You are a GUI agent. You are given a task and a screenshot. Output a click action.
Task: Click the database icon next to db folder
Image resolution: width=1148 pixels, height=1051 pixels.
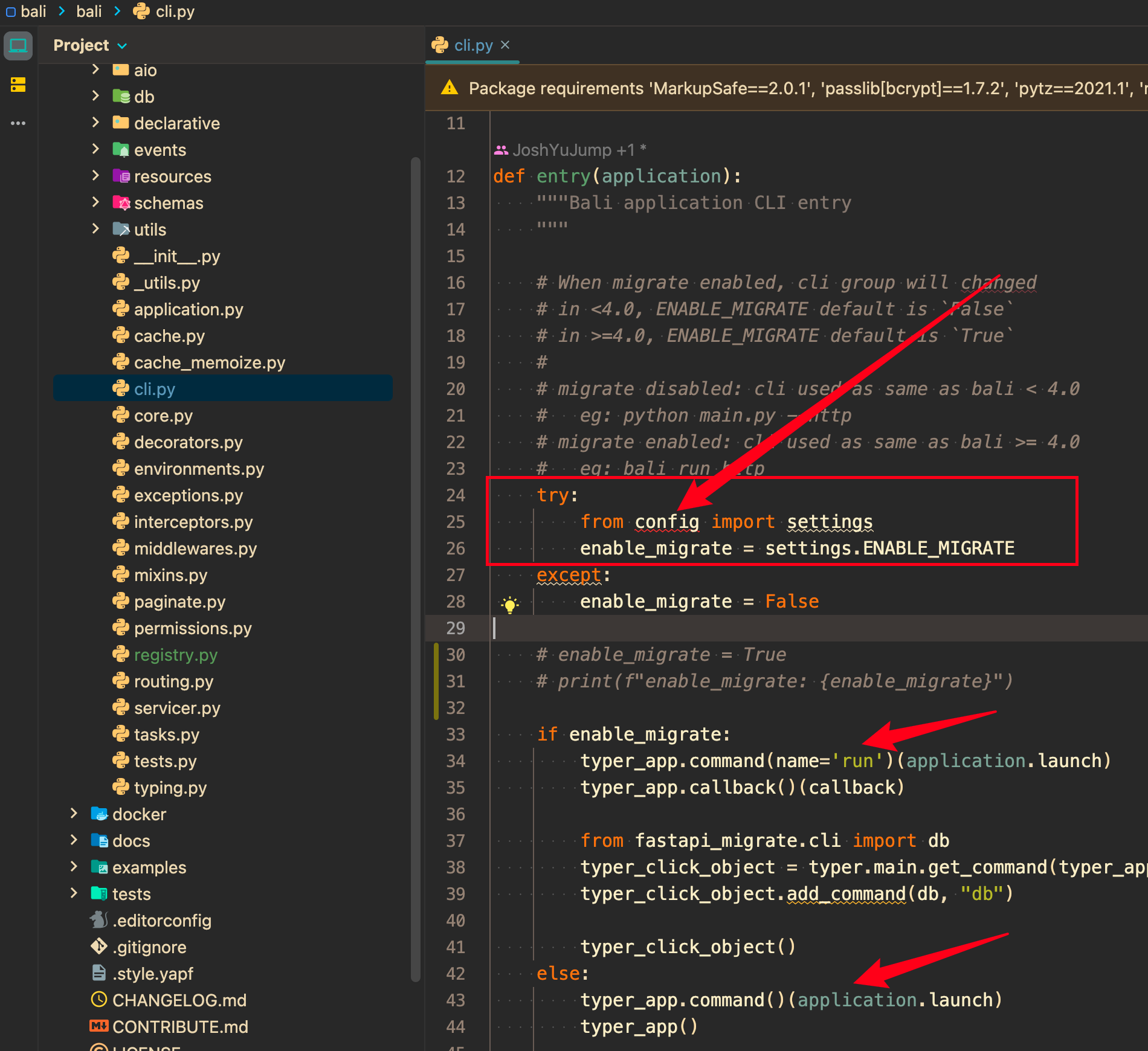click(x=121, y=96)
